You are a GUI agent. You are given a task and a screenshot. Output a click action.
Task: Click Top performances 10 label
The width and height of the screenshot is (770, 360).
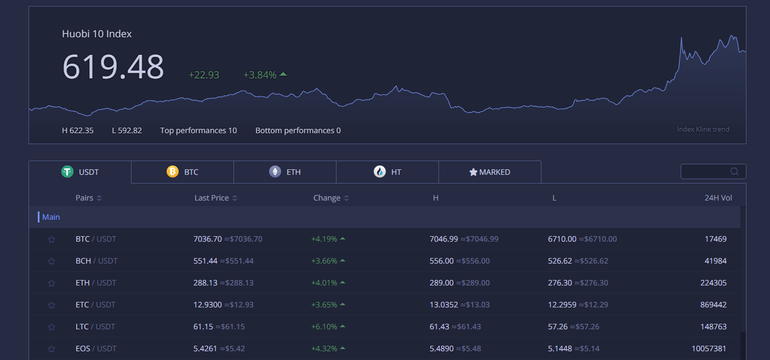(x=198, y=131)
